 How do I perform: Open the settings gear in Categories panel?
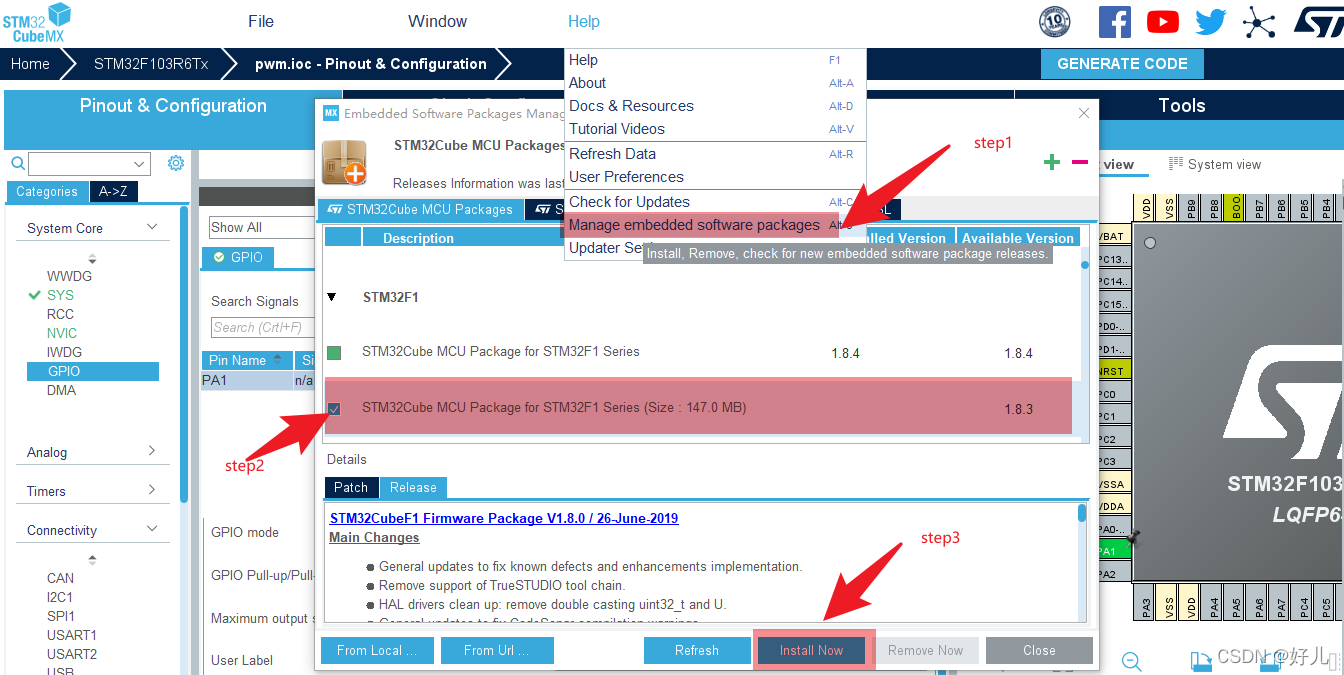[176, 163]
